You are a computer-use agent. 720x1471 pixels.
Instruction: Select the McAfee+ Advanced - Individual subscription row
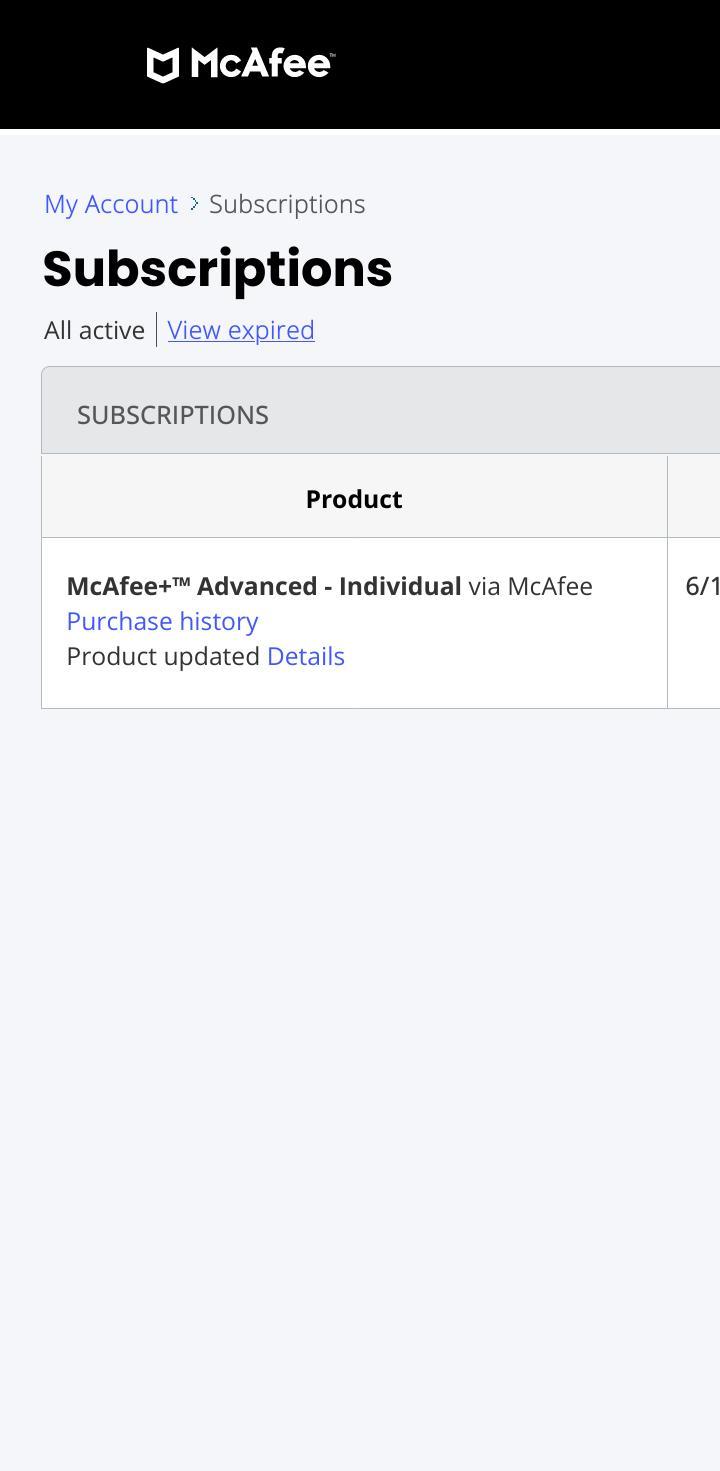(x=354, y=621)
